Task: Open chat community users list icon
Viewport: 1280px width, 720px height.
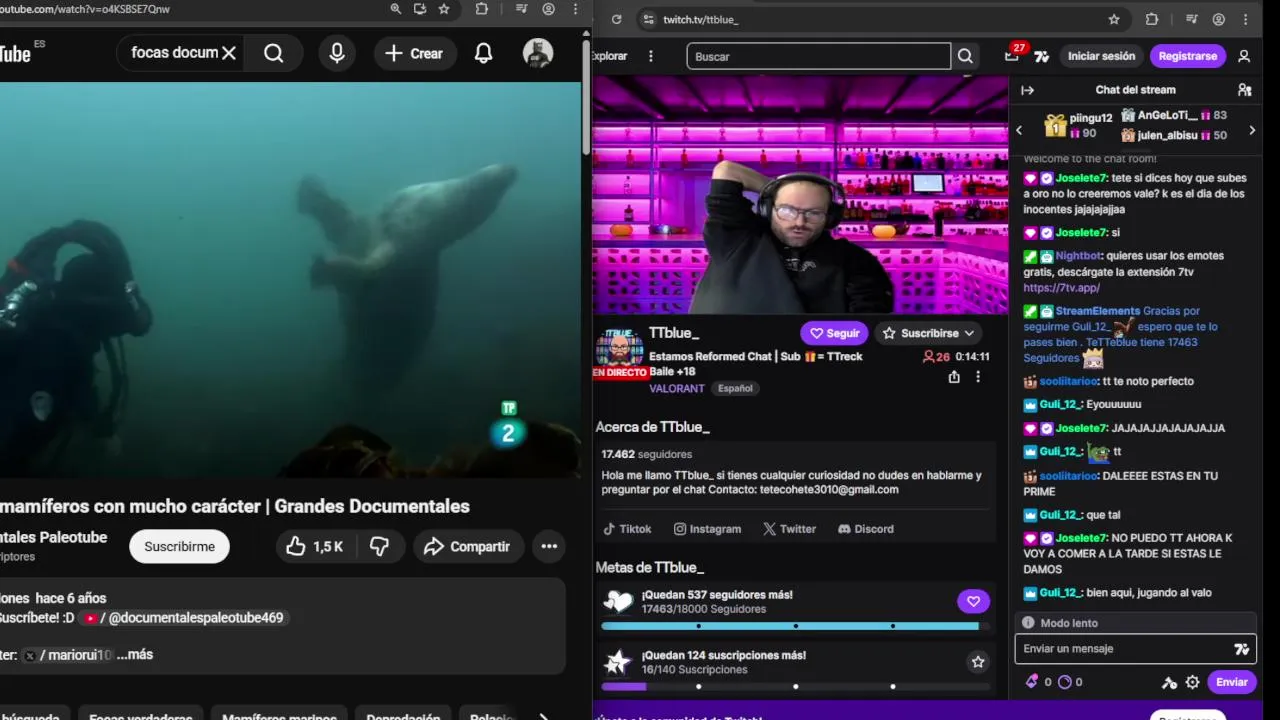Action: 1245,90
